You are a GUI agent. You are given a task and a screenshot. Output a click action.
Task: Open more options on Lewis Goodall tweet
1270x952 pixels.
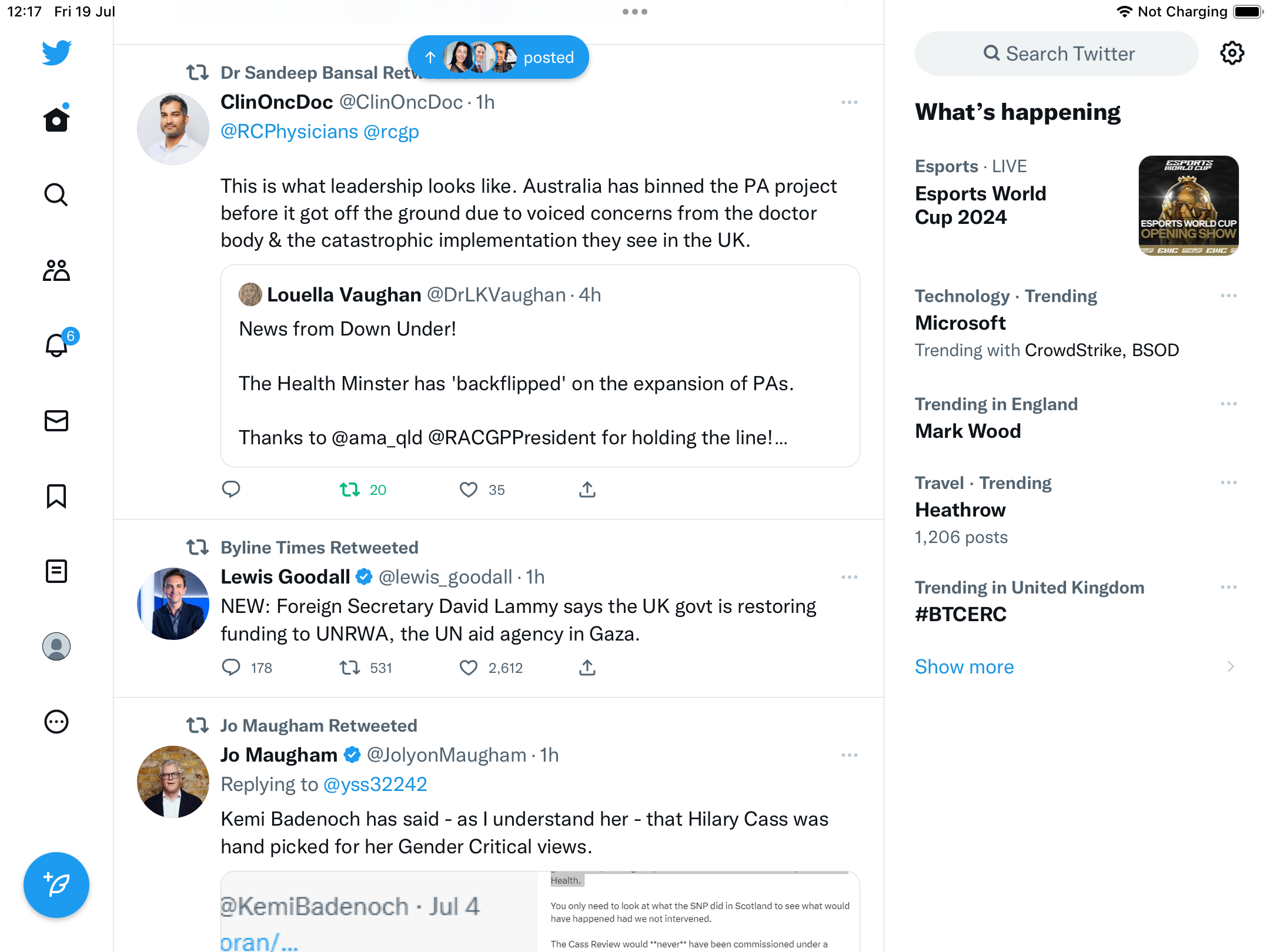pyautogui.click(x=849, y=577)
